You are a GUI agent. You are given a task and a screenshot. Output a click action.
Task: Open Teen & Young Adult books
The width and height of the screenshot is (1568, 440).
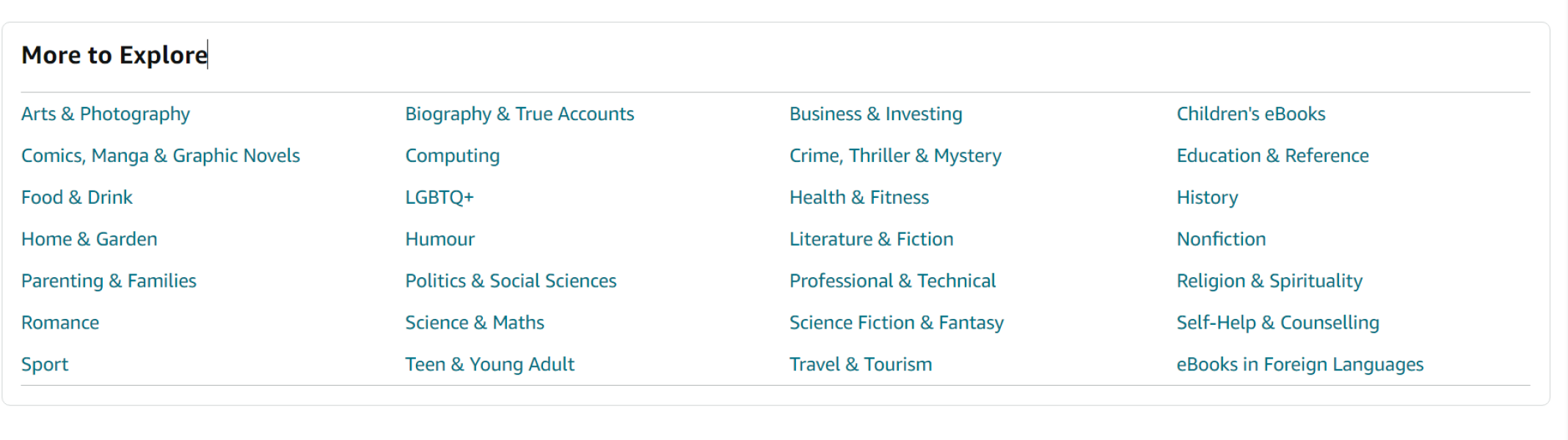[x=489, y=364]
